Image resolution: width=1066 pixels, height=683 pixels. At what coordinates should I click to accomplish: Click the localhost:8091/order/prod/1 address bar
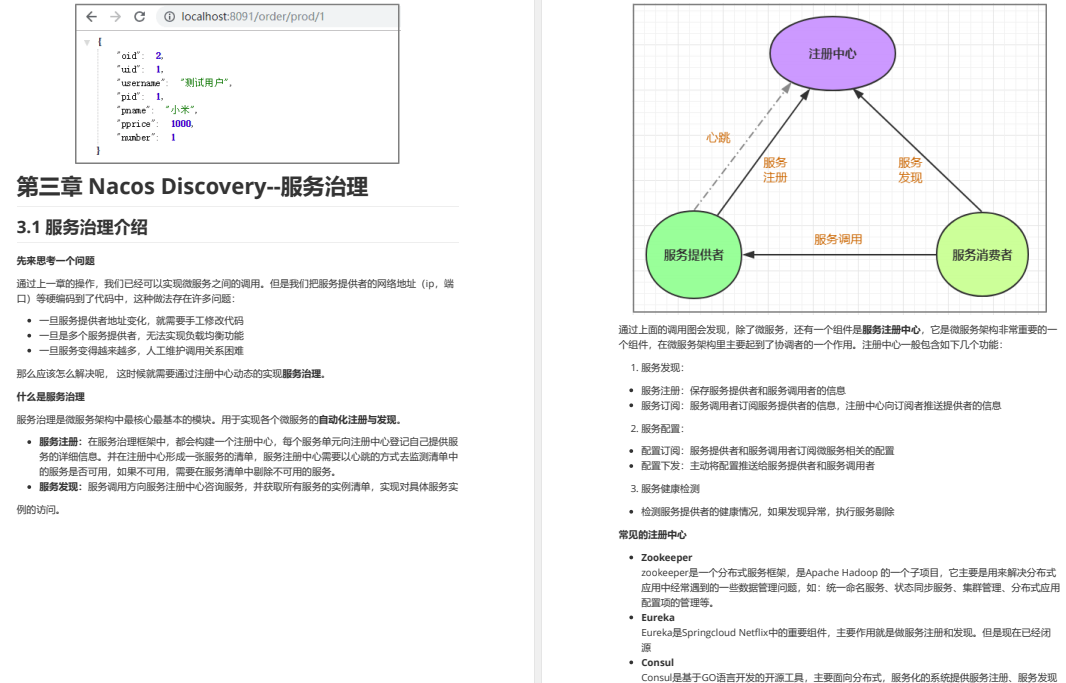tap(277, 17)
